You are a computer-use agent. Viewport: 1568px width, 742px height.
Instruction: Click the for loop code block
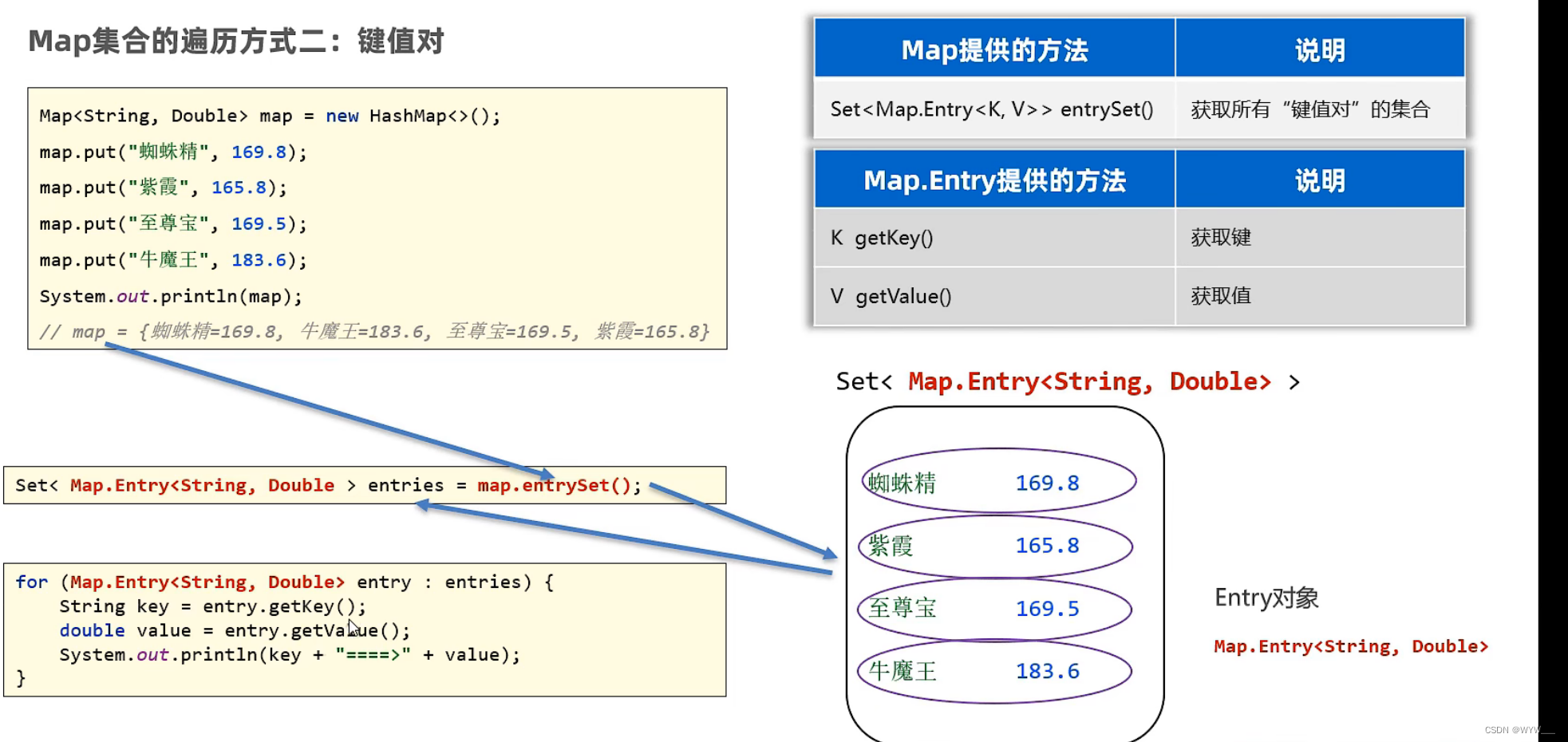[x=363, y=629]
